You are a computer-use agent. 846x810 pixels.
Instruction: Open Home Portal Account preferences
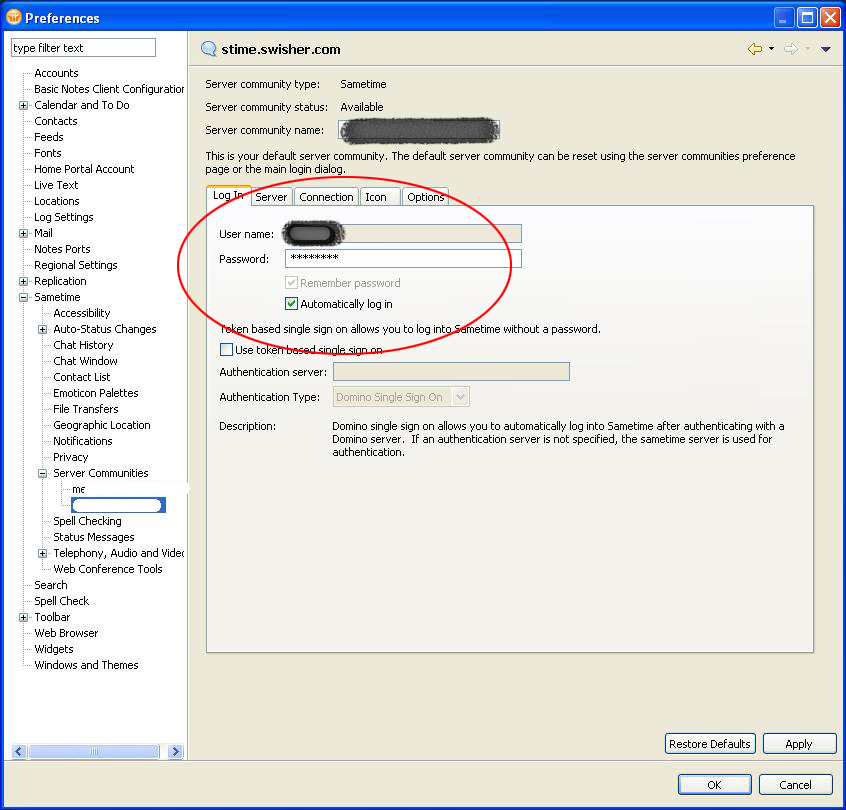[x=84, y=169]
